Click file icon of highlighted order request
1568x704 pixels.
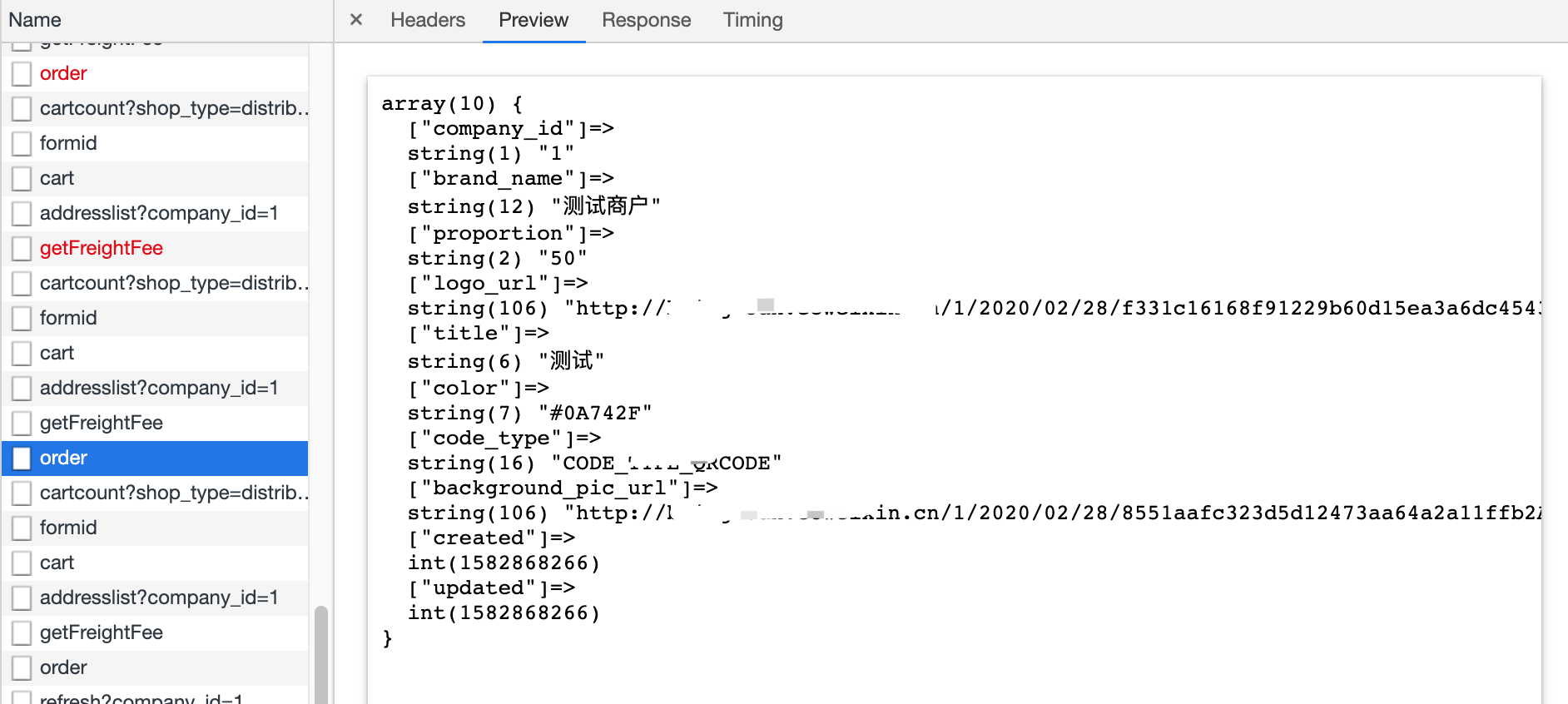click(x=22, y=458)
